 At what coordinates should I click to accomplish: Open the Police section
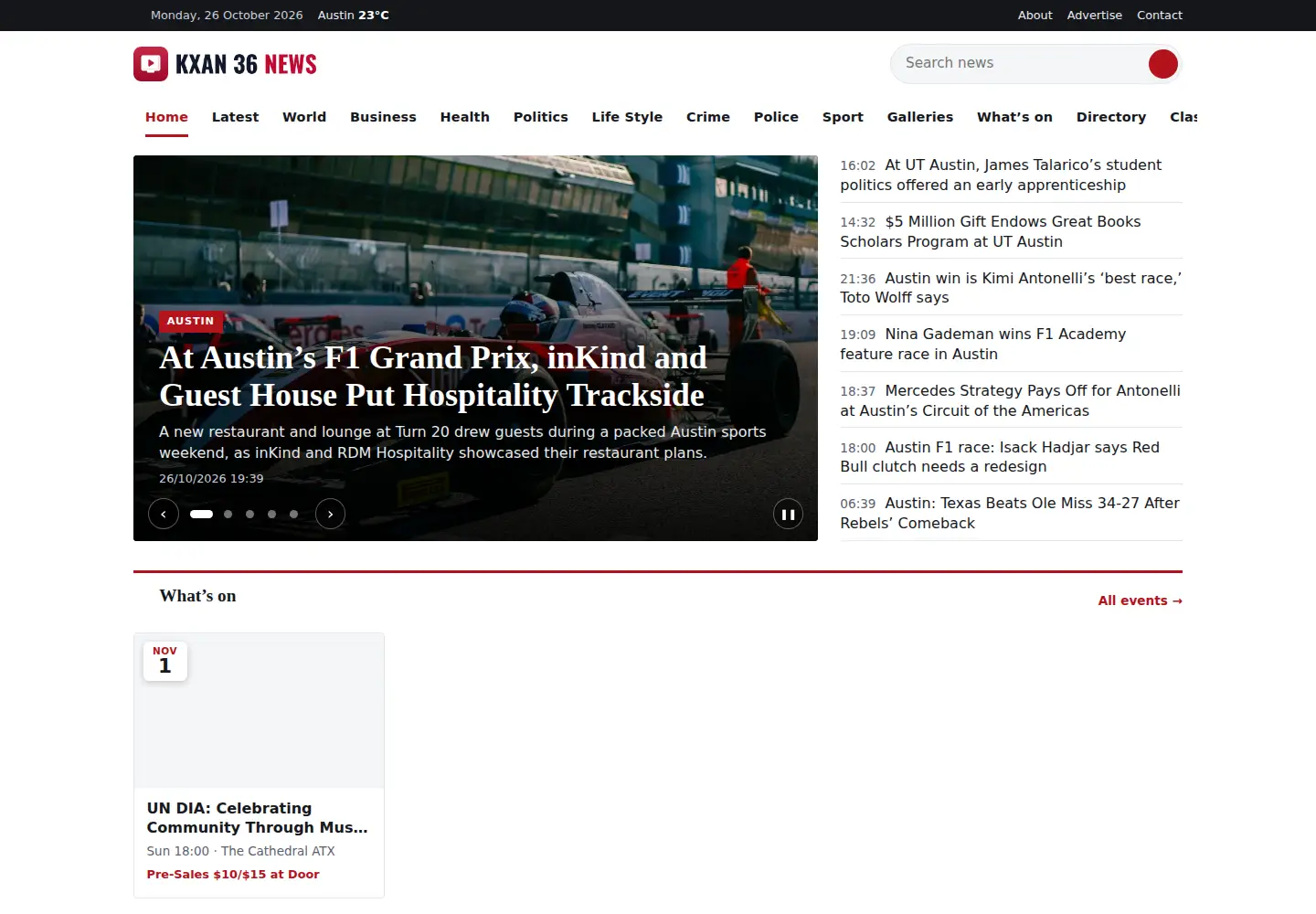(x=776, y=117)
